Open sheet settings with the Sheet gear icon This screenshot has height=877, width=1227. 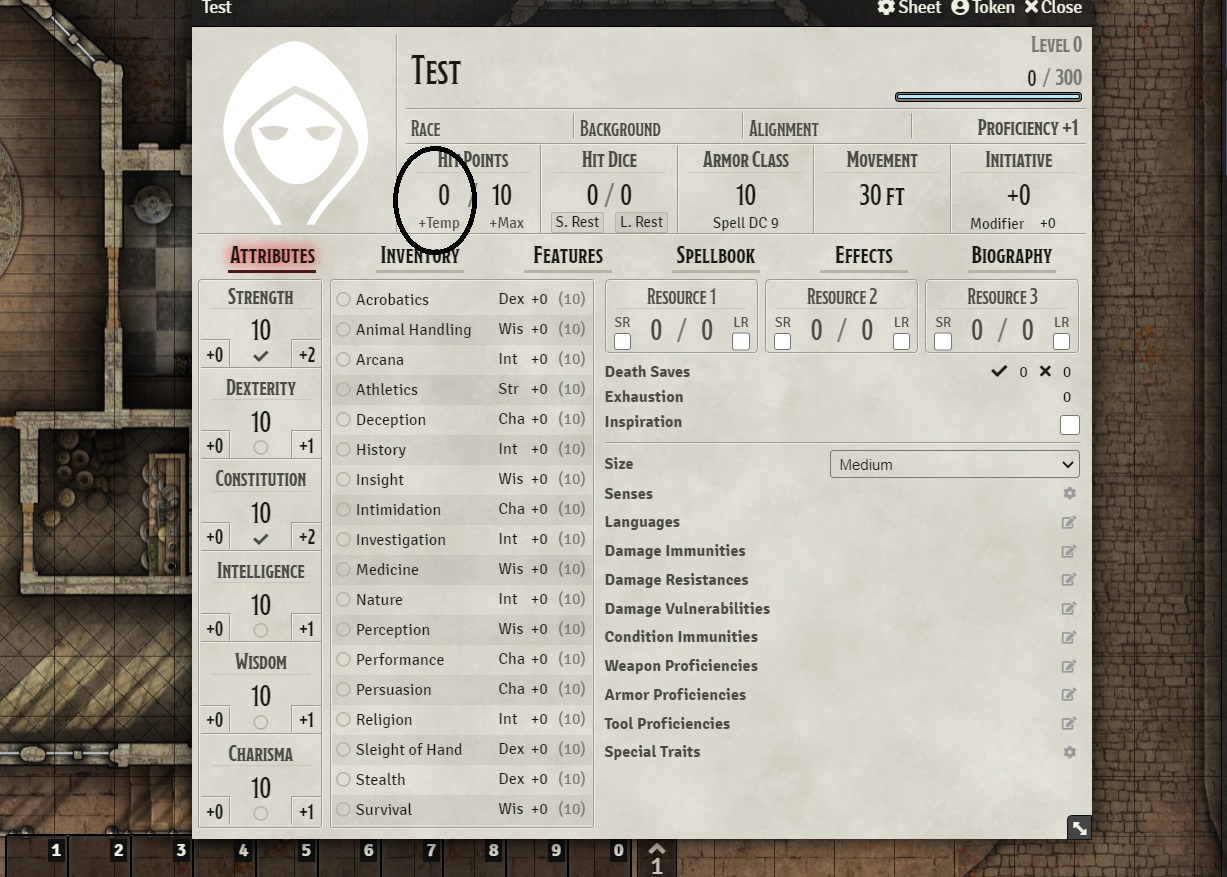(x=908, y=8)
